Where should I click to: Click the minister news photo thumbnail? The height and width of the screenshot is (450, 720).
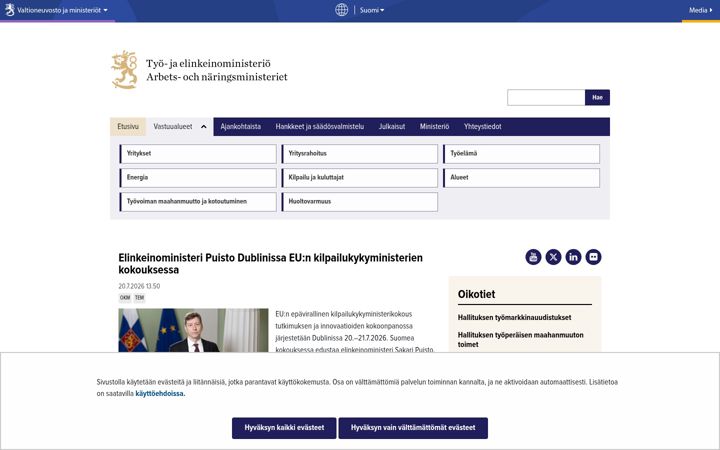point(193,330)
